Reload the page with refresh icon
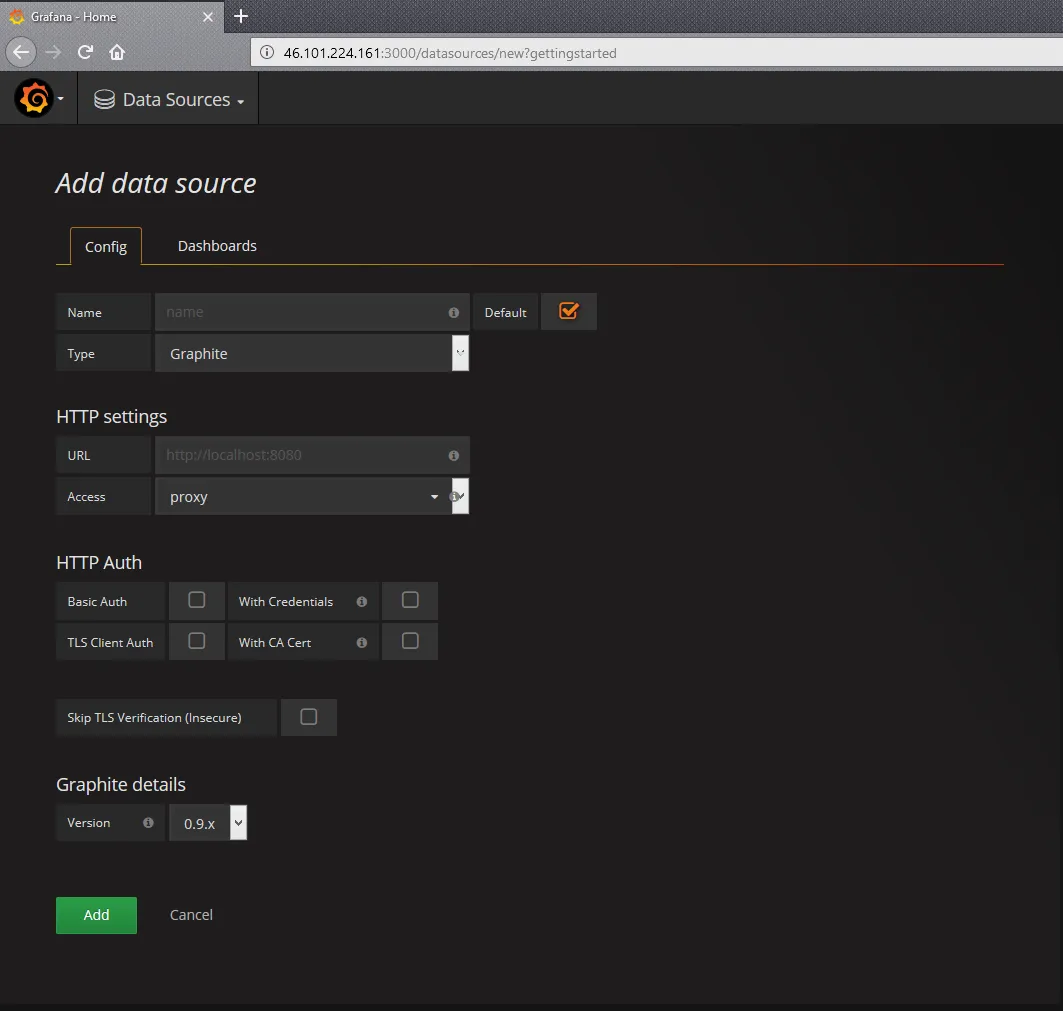1063x1011 pixels. pyautogui.click(x=85, y=52)
